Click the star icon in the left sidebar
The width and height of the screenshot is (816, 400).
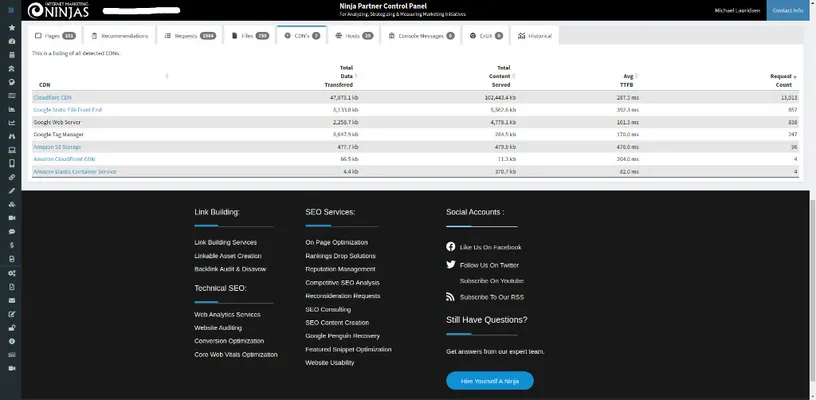coord(11,28)
